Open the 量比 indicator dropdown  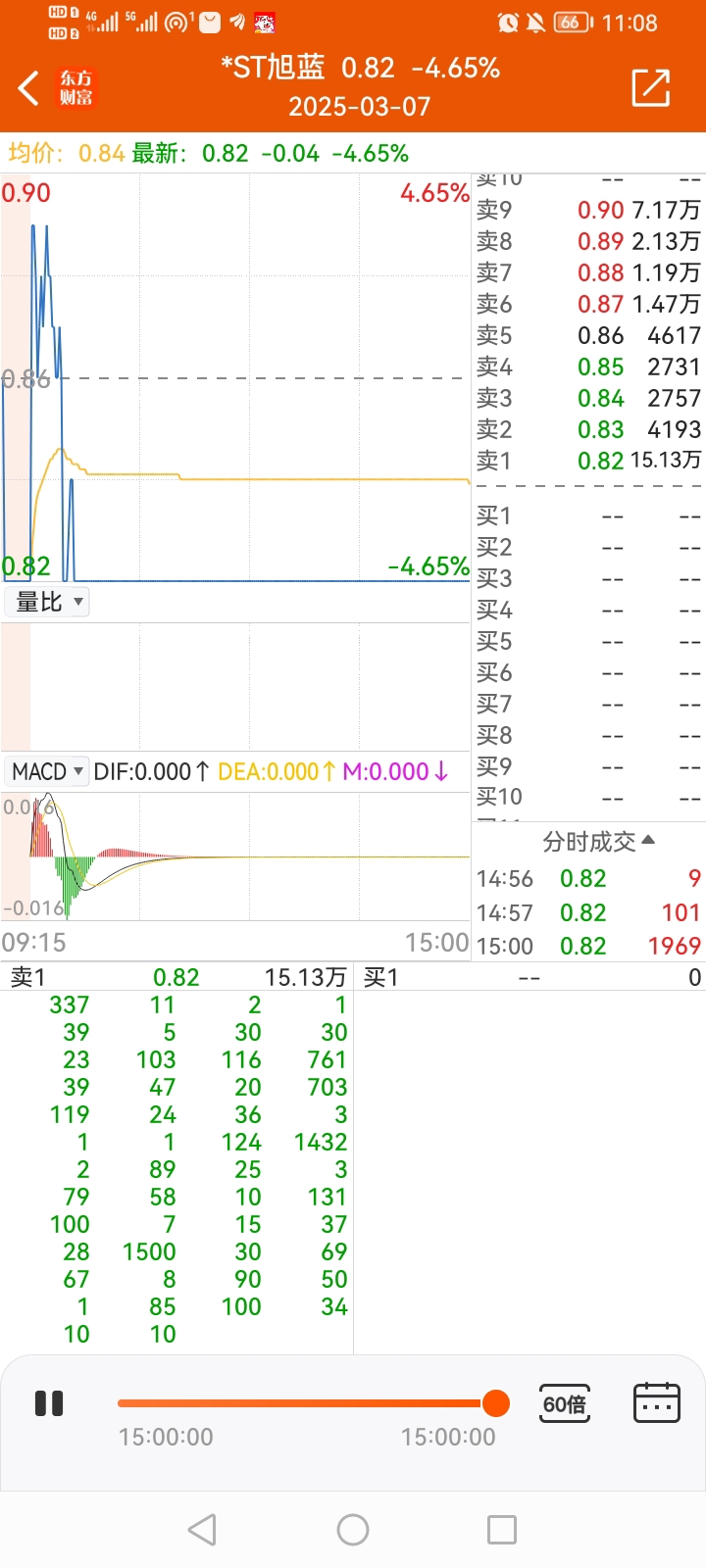tap(47, 602)
